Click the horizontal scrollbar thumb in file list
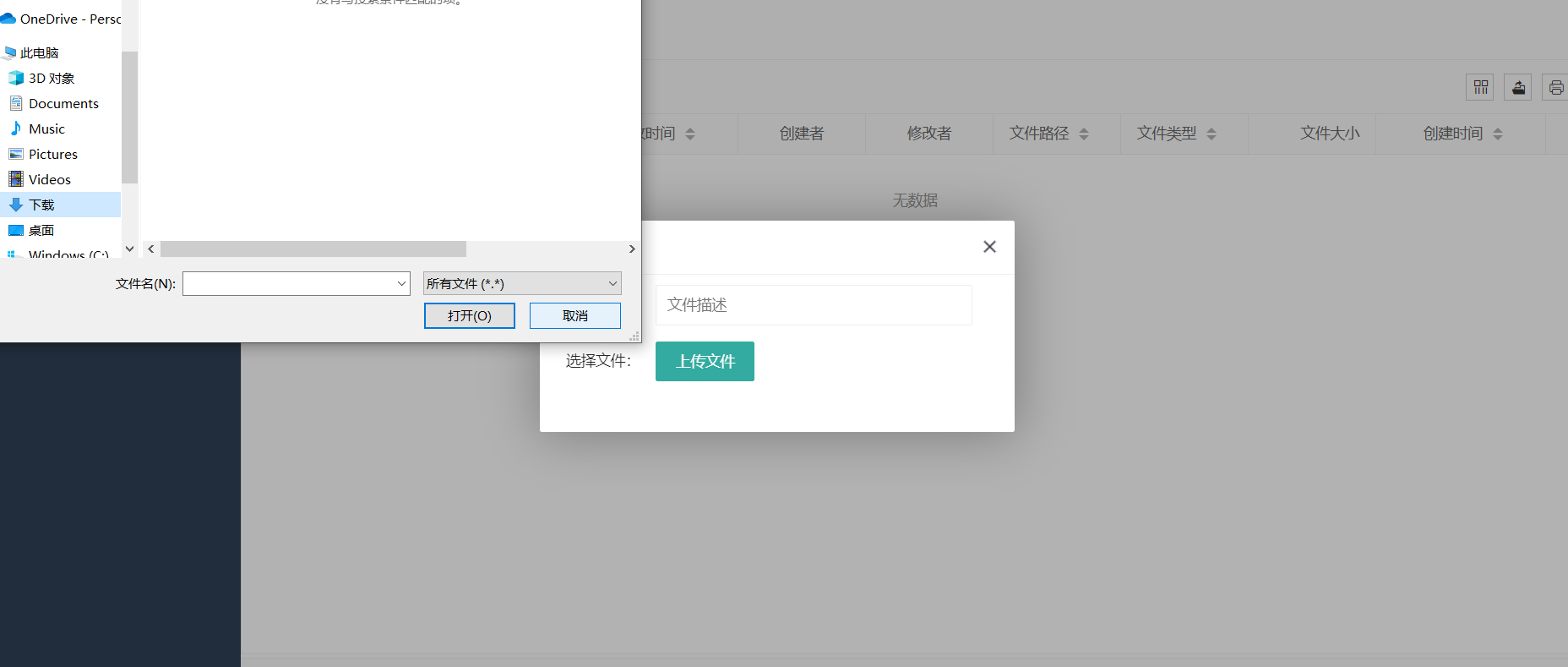The image size is (1568, 667). coord(313,249)
